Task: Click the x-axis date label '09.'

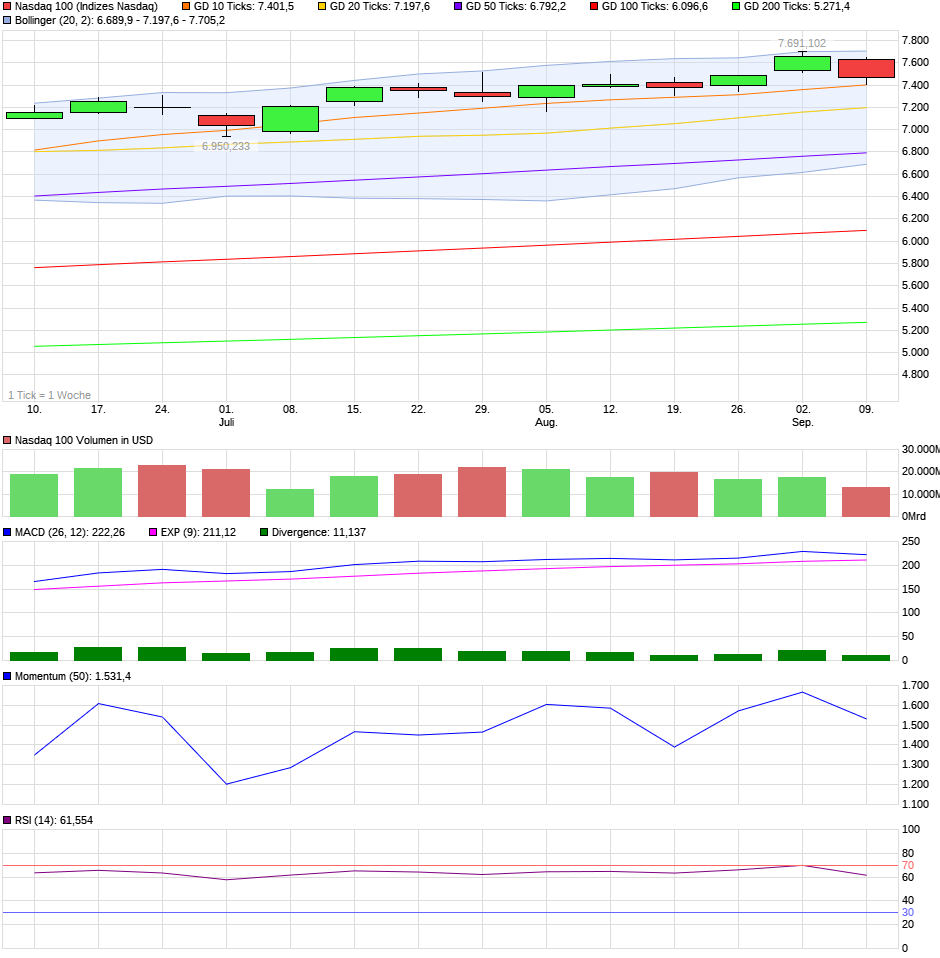Action: coord(866,409)
